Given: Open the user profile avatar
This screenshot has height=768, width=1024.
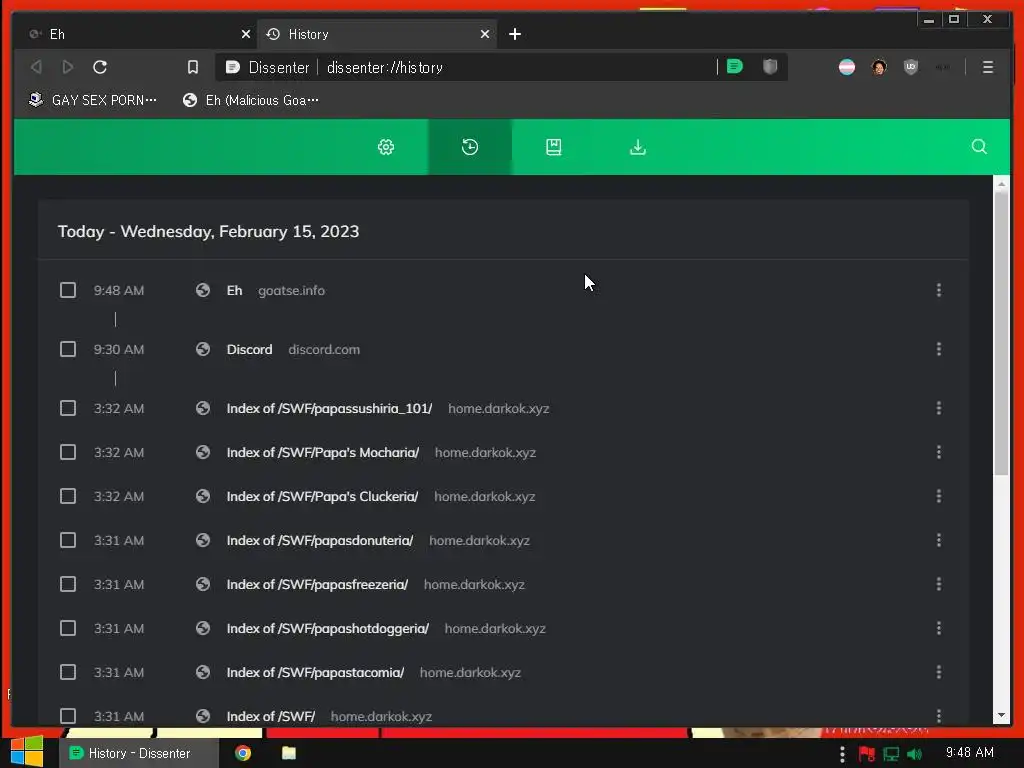Looking at the screenshot, I should [879, 67].
